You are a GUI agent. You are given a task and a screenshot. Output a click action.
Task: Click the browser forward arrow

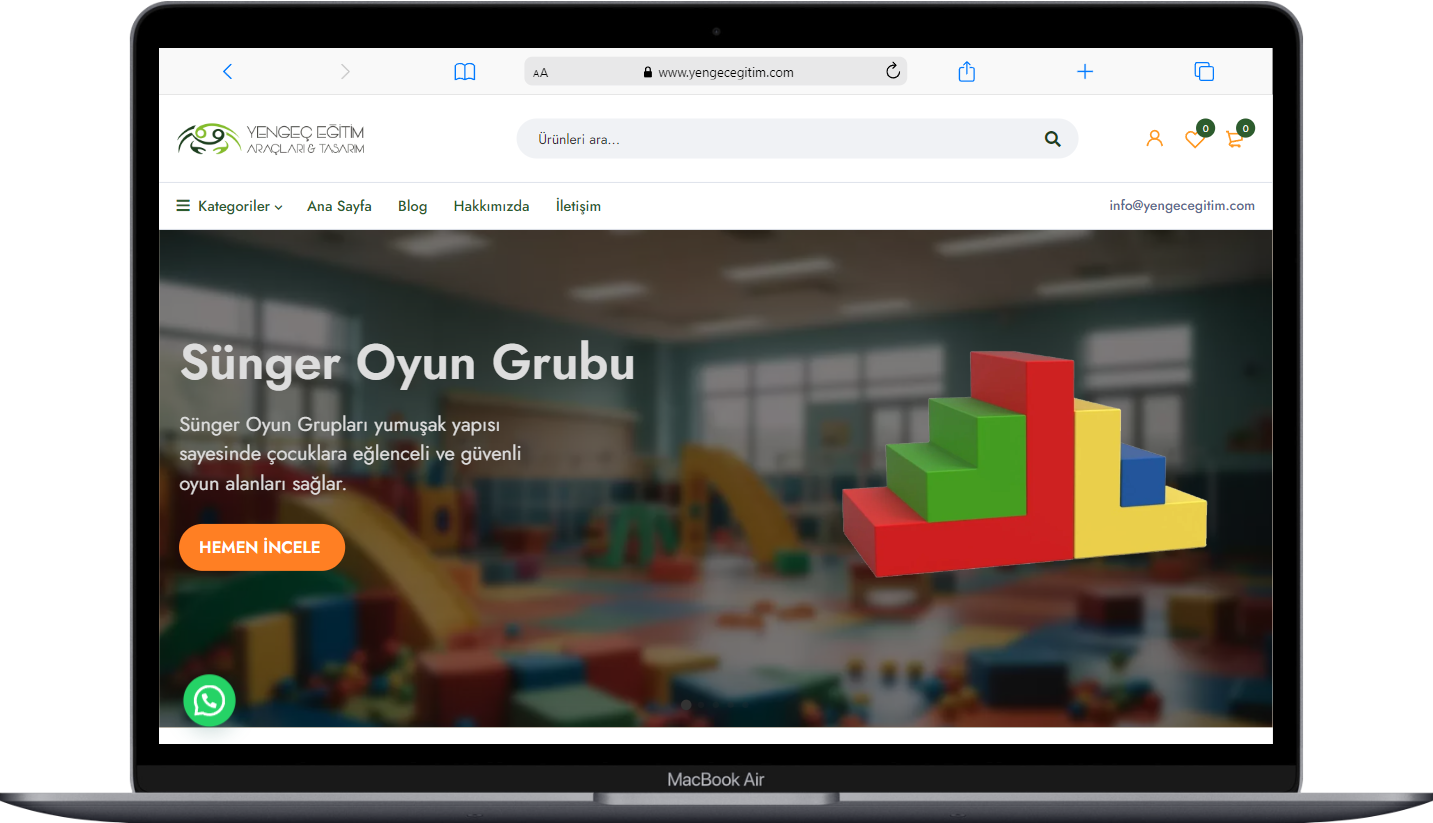(345, 72)
